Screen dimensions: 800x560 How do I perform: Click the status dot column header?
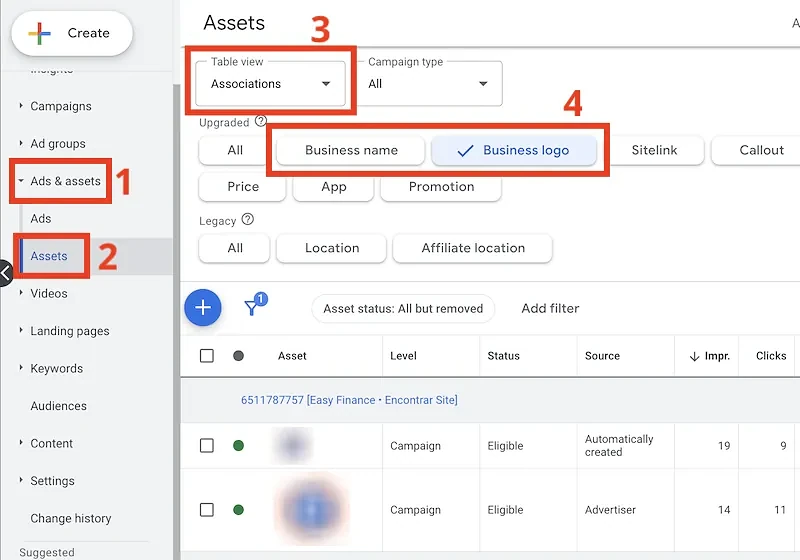click(238, 355)
